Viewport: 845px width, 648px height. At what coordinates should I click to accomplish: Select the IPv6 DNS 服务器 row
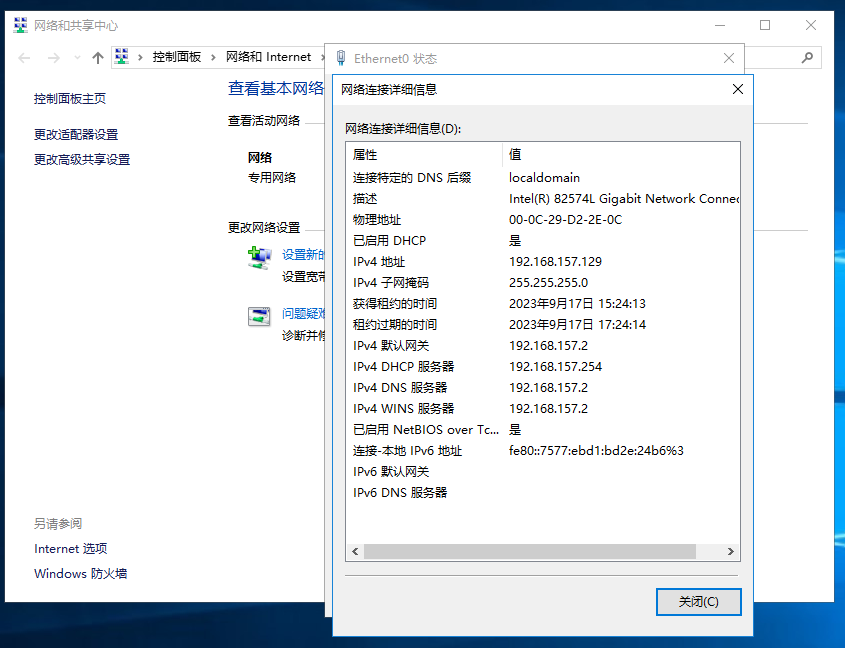[x=543, y=493]
